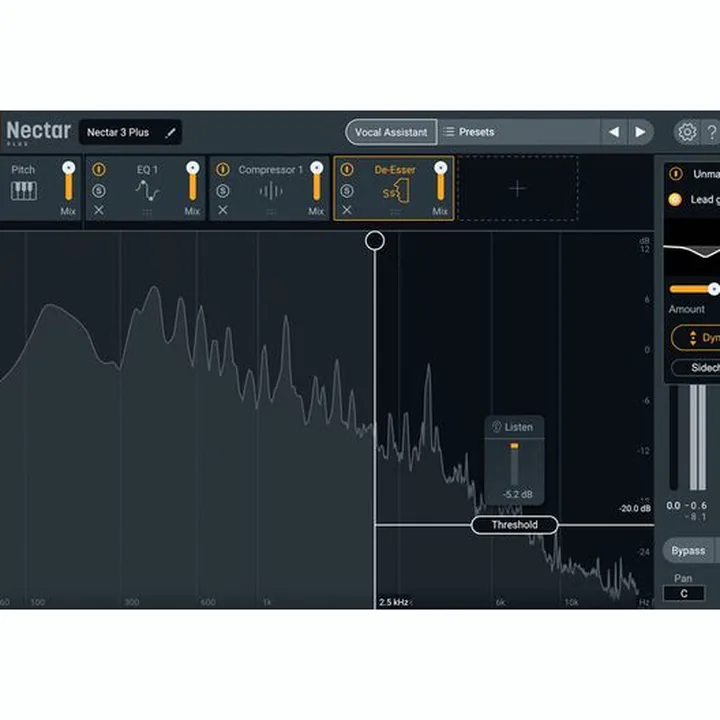Image resolution: width=720 pixels, height=720 pixels.
Task: Click the Pan value field
Action: (x=684, y=593)
